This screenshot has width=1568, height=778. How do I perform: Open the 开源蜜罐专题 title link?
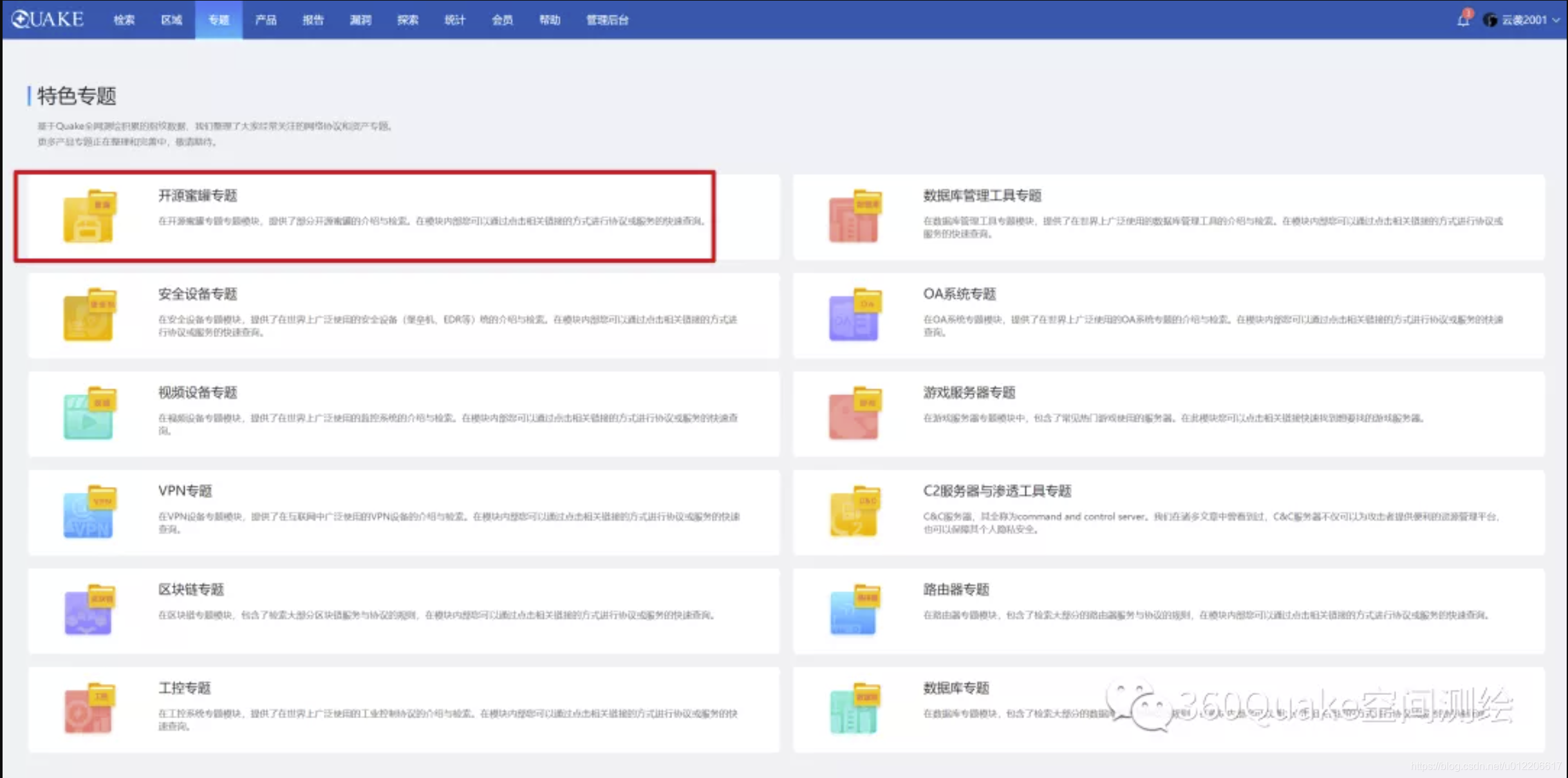pyautogui.click(x=198, y=196)
